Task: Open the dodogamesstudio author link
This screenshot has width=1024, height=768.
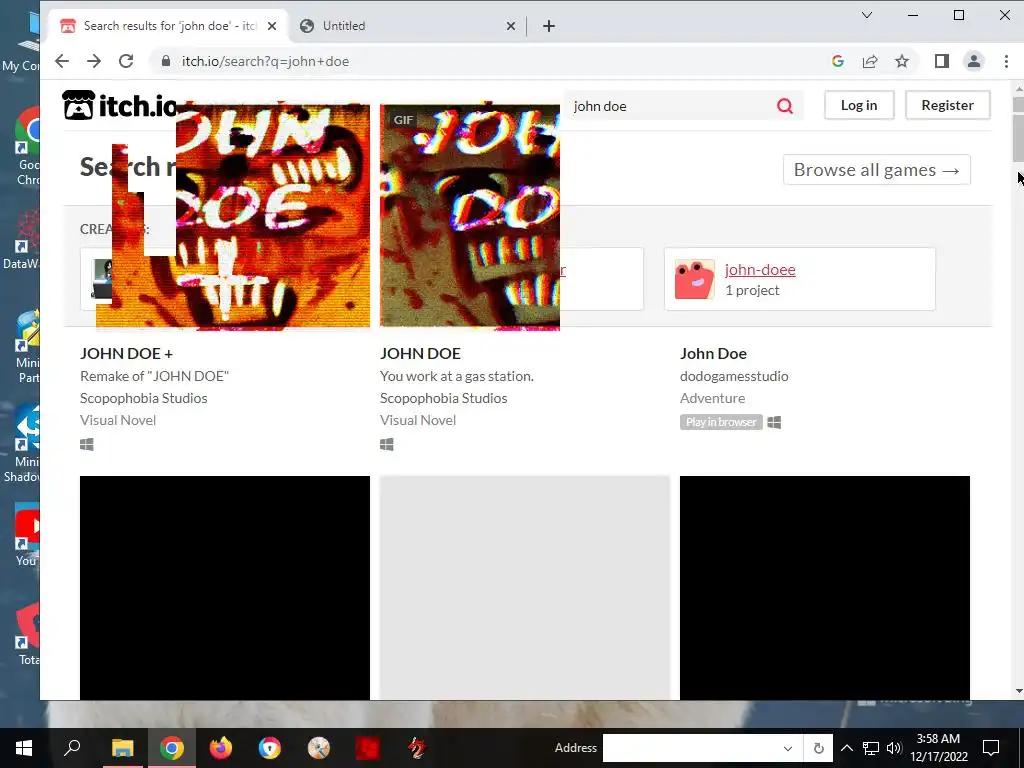Action: tap(734, 376)
